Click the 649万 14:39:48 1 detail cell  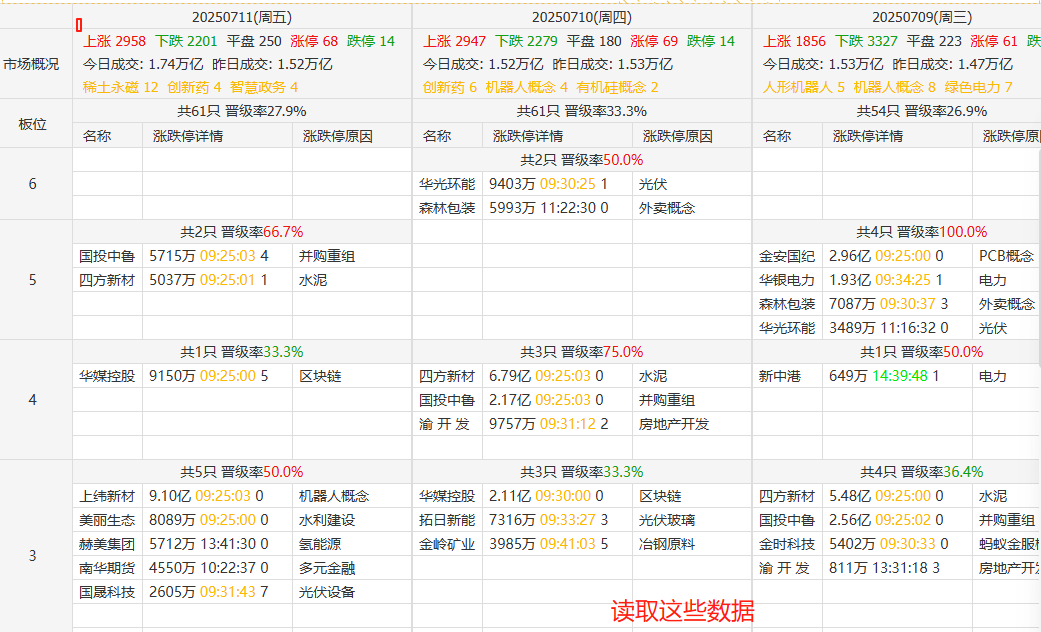pos(884,376)
